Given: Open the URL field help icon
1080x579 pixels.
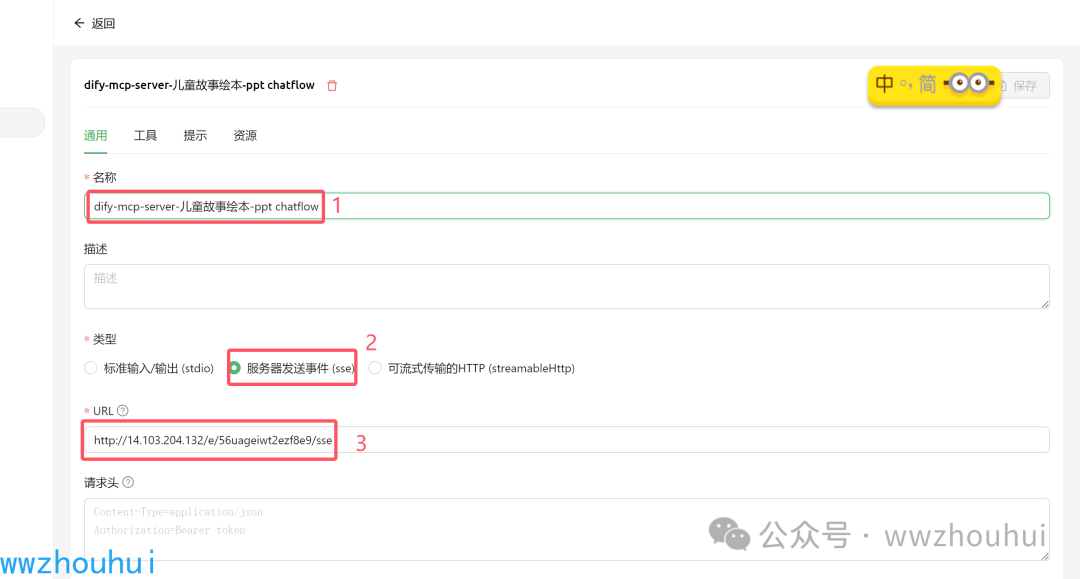Looking at the screenshot, I should click(x=122, y=410).
